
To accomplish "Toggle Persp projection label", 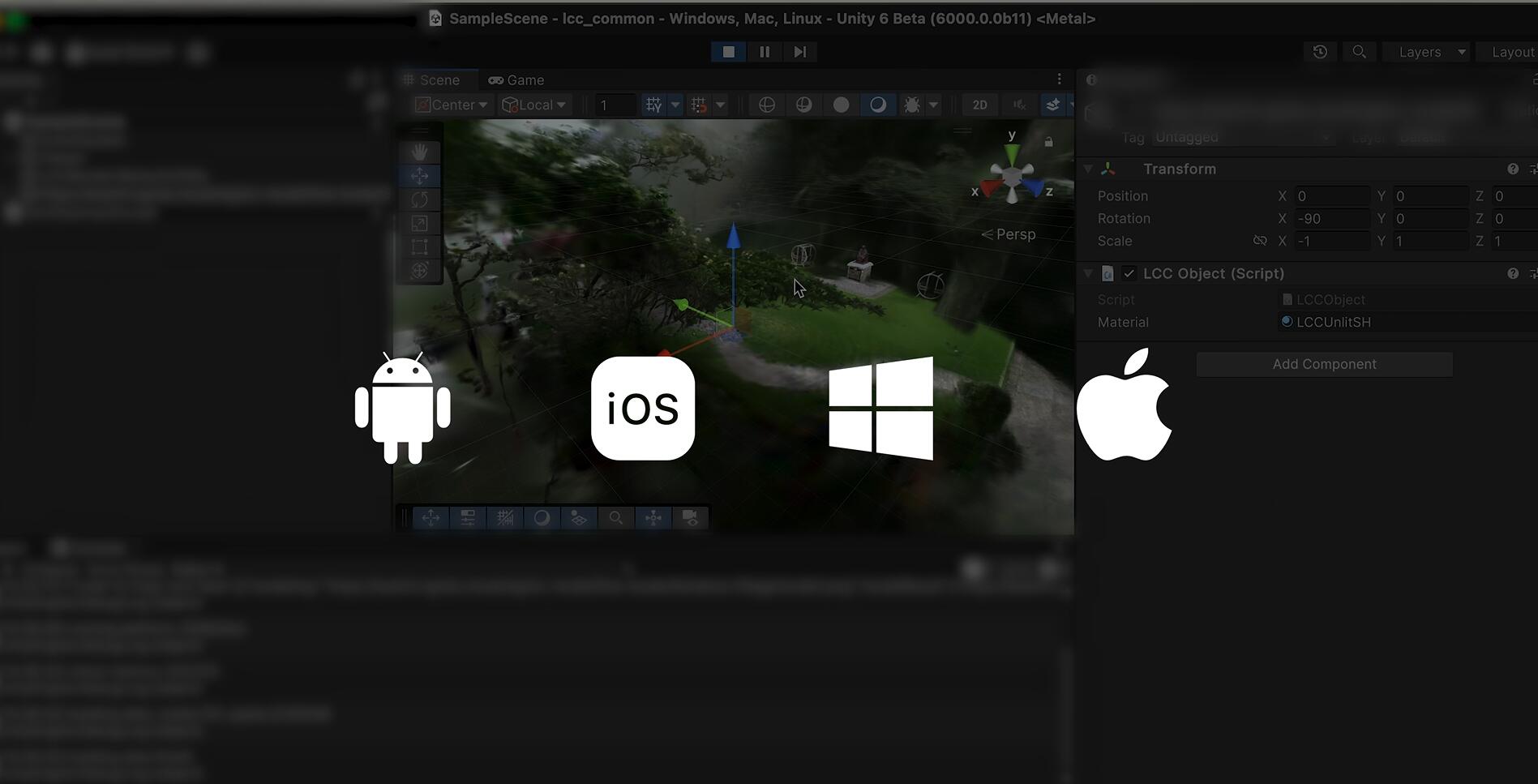I will click(x=1009, y=234).
